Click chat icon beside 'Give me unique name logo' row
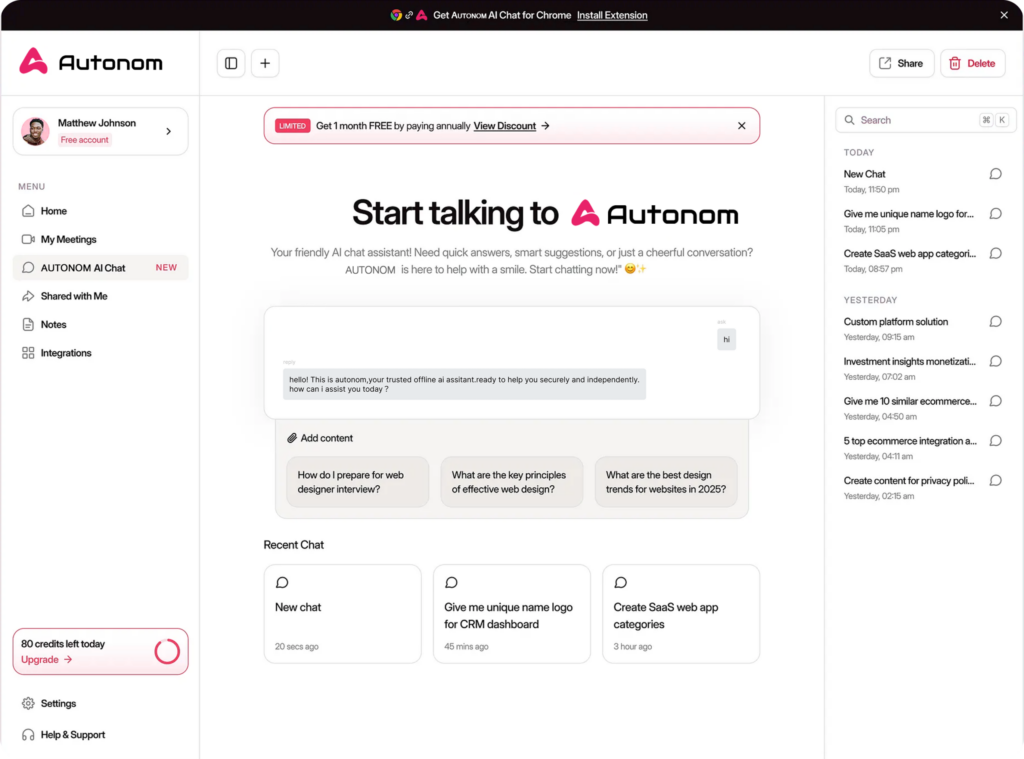1024x759 pixels. coord(995,214)
